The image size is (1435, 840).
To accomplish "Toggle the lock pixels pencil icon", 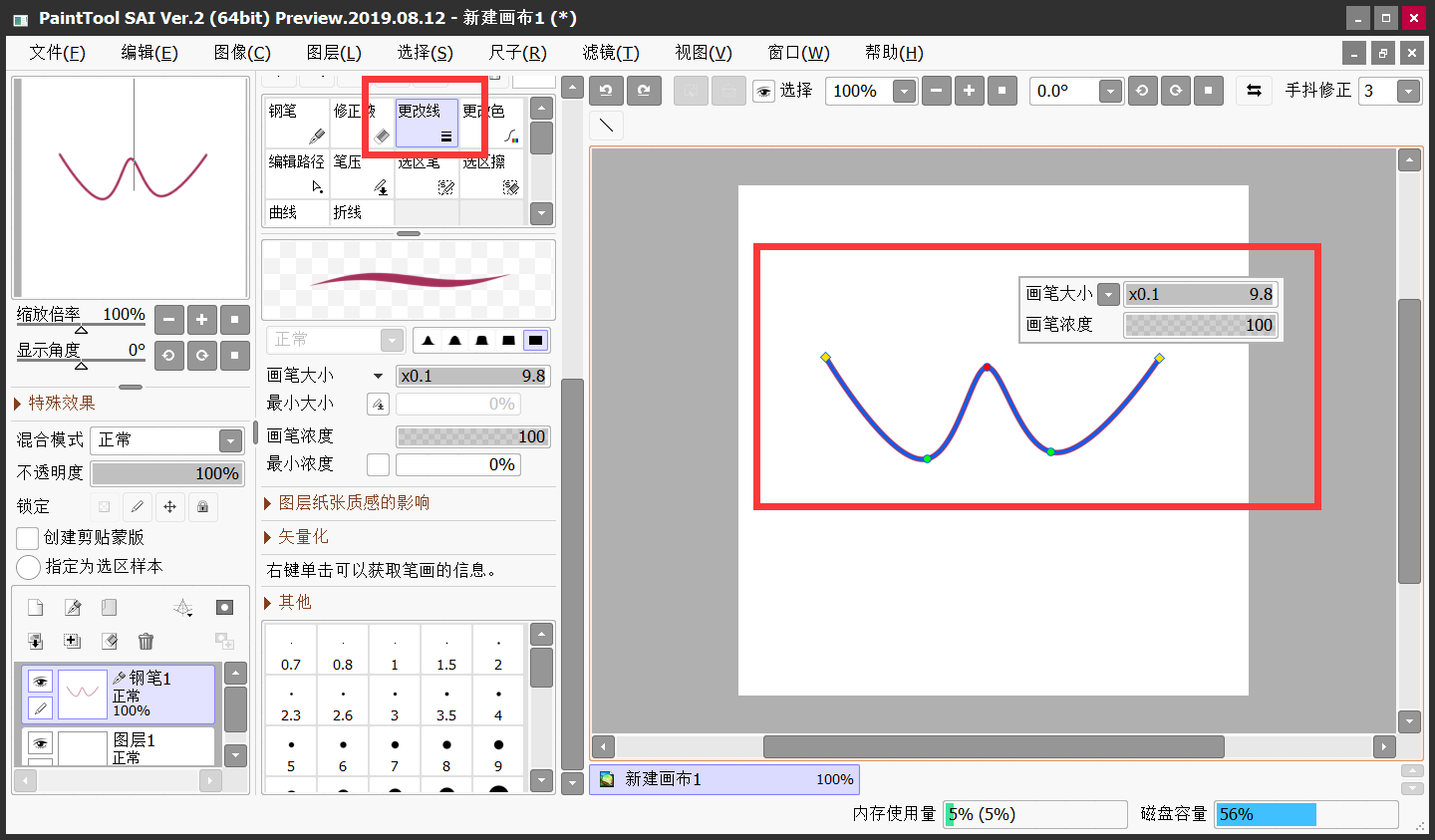I will tap(138, 506).
